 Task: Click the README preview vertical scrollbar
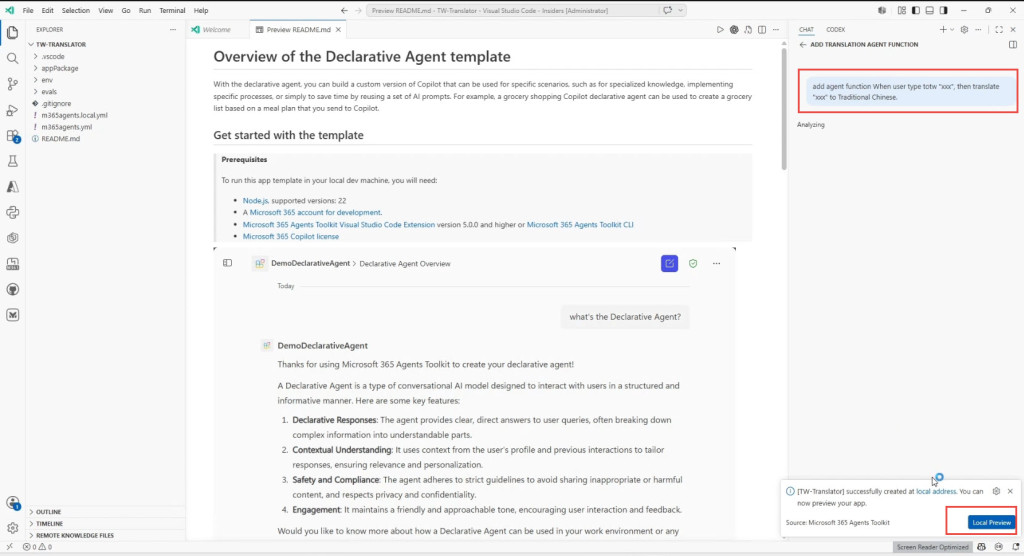click(783, 110)
